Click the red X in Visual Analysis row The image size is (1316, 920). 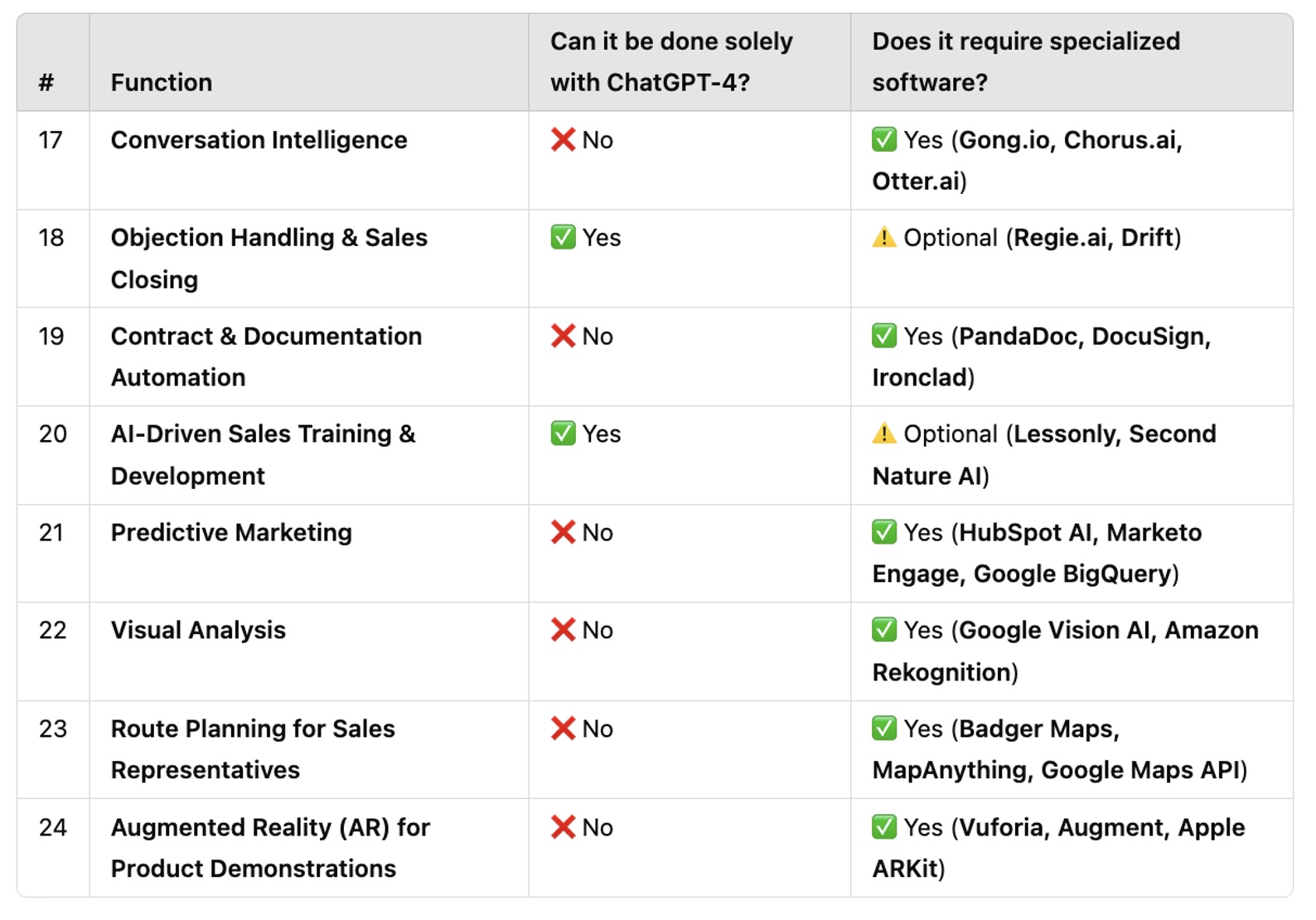(563, 630)
